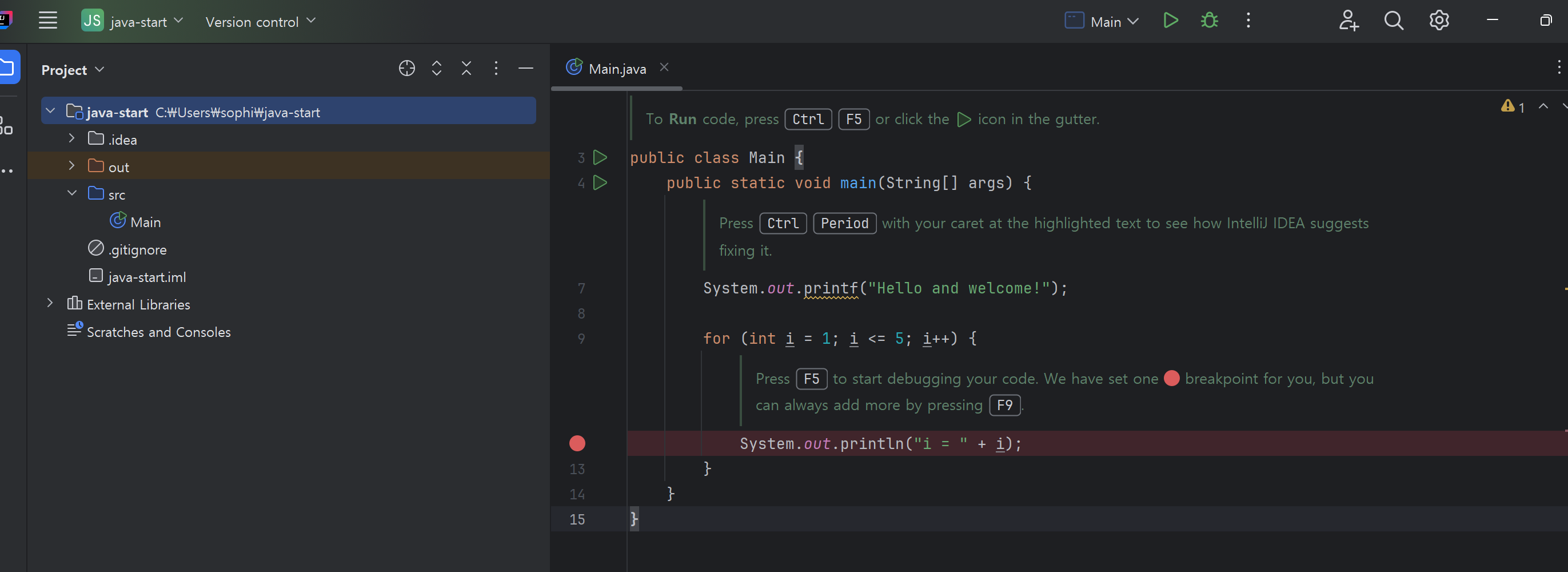Screen dimensions: 1568x572
Task: Select the src folder row
Action: pos(289,194)
